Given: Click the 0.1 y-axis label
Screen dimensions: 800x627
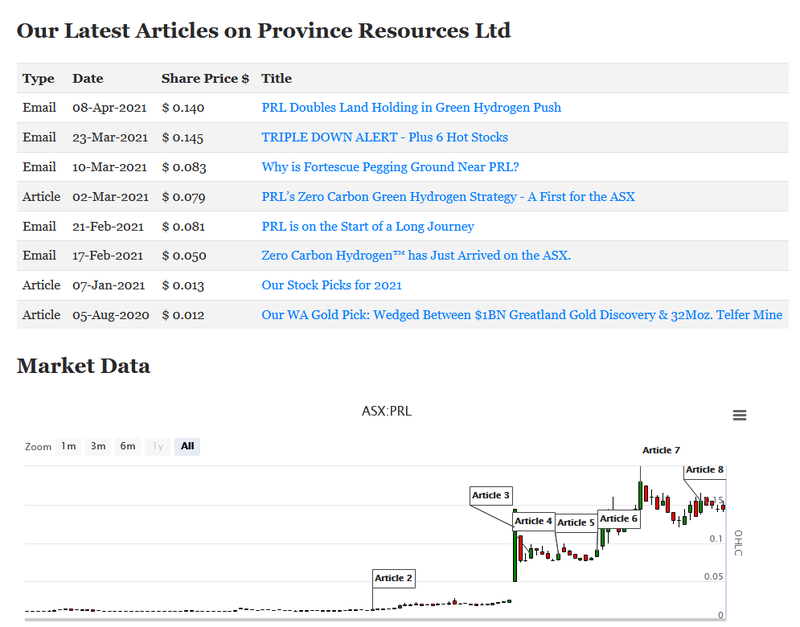Looking at the screenshot, I should (x=716, y=539).
